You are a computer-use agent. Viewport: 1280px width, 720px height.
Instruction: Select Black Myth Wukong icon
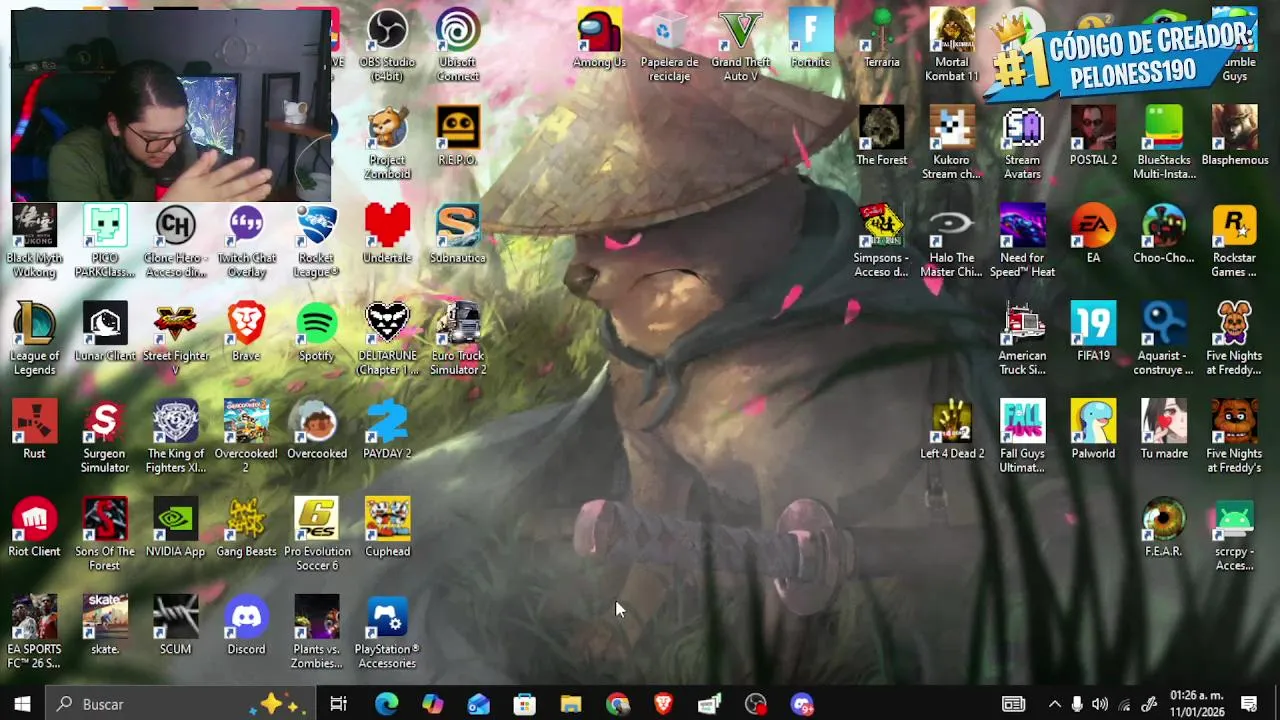[x=34, y=226]
